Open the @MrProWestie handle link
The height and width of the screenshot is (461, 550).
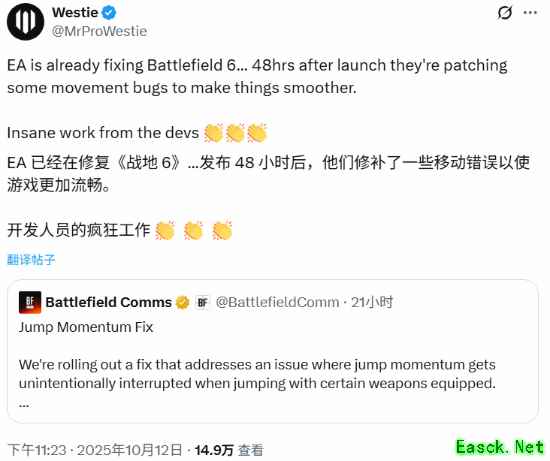click(99, 32)
